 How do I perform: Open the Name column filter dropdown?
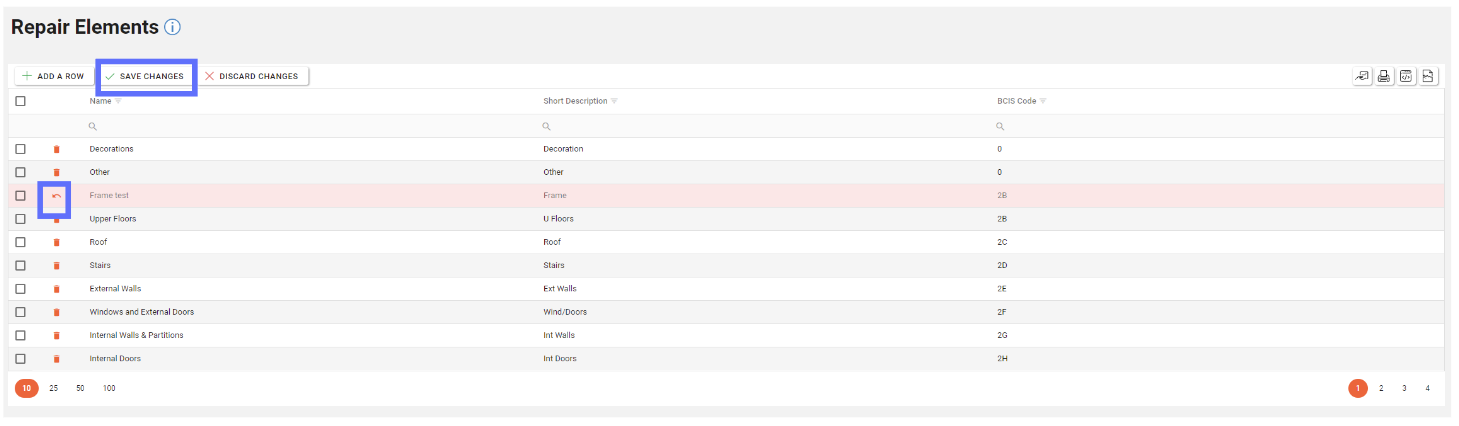click(x=118, y=101)
